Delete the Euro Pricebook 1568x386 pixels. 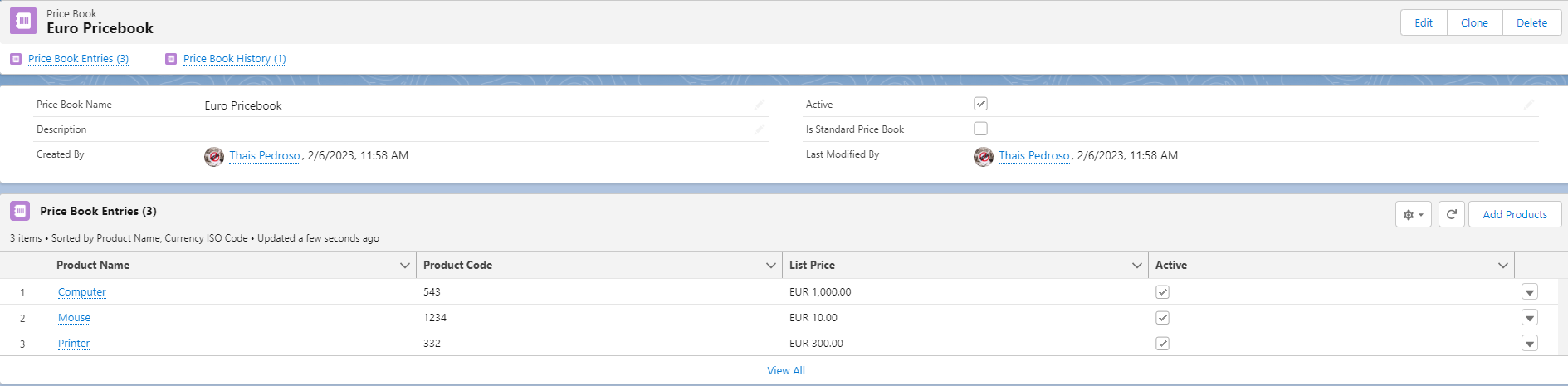click(1531, 22)
